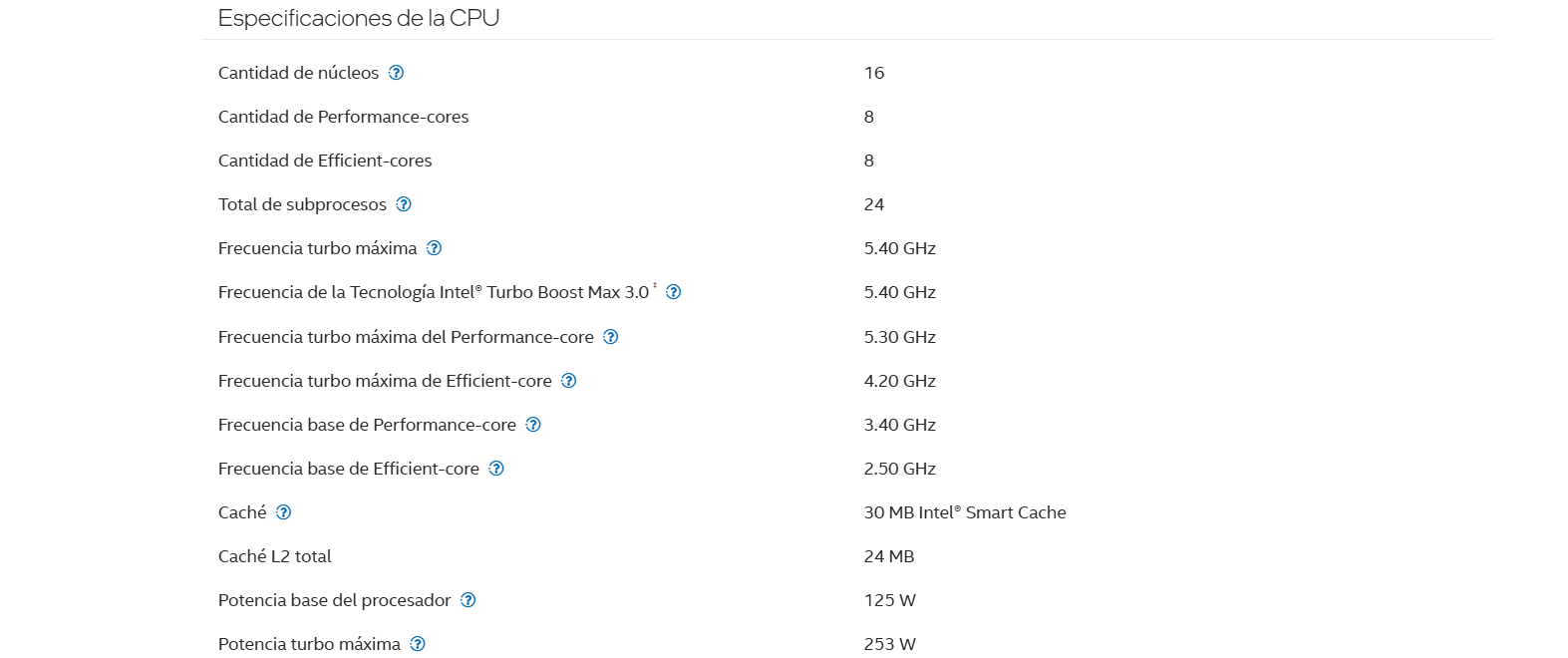Show info for Potencia base del procesador

click(x=469, y=600)
